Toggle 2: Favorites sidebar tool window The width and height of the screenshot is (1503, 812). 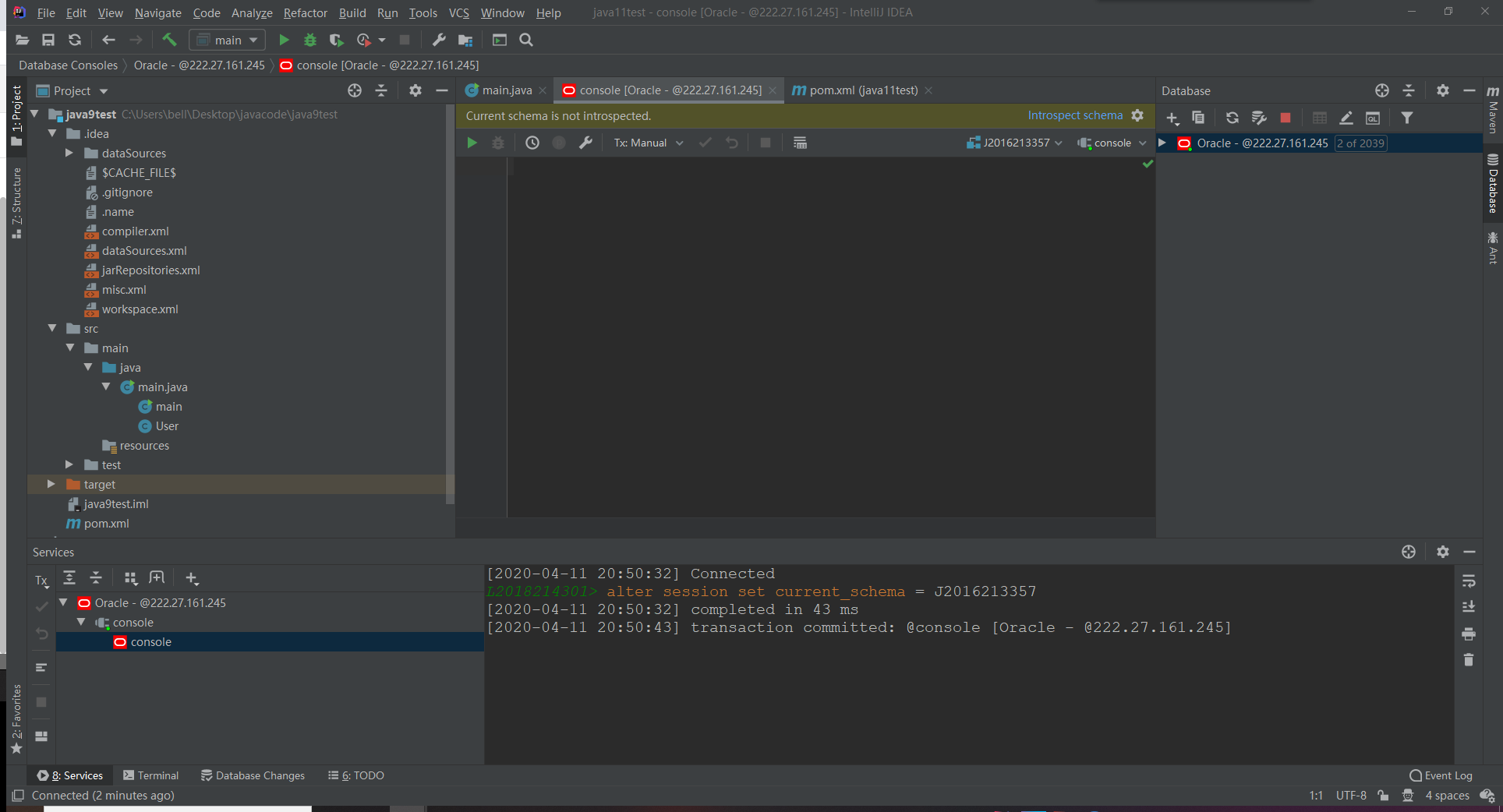16,718
